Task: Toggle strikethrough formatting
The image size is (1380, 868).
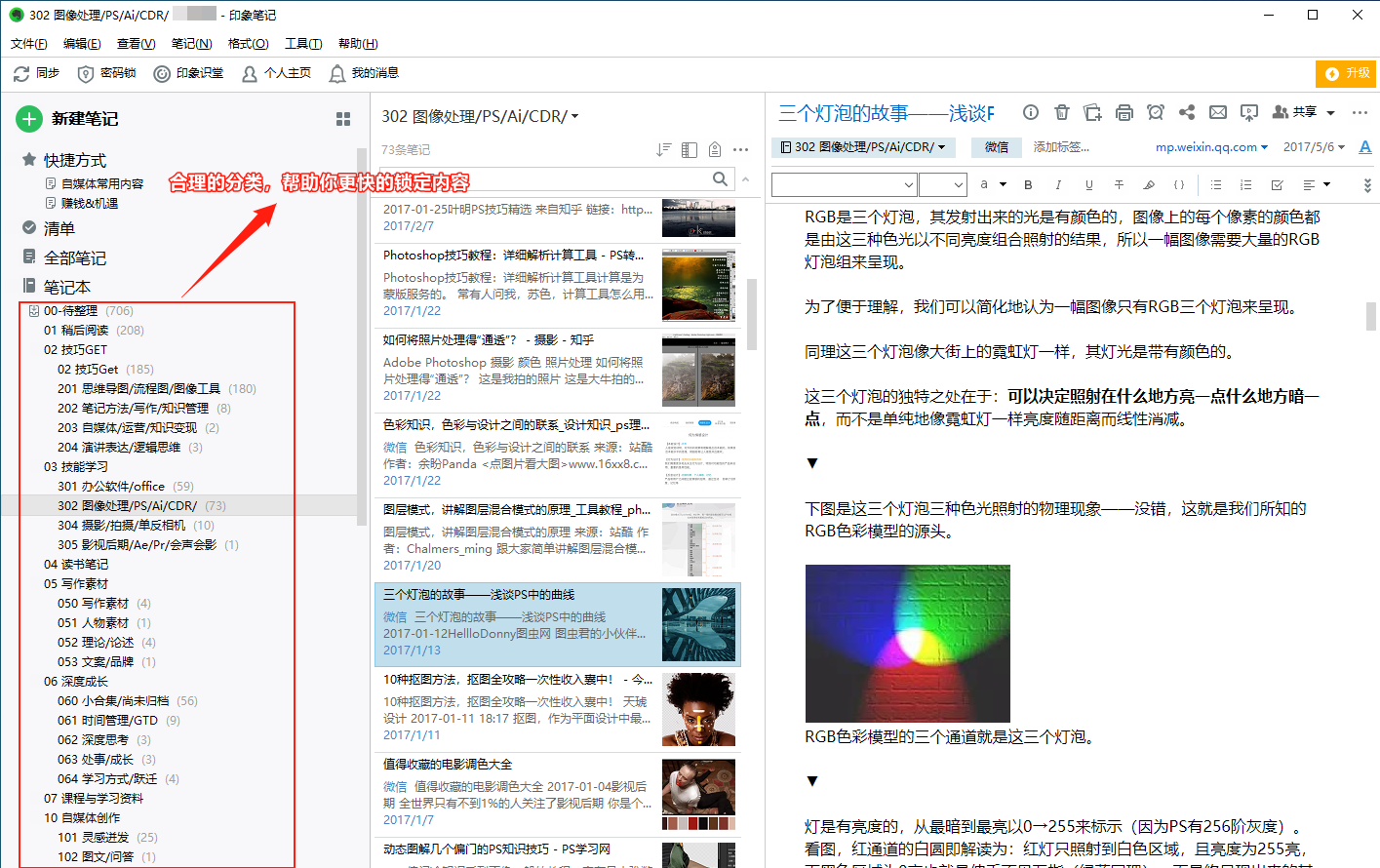Action: pos(1119,184)
